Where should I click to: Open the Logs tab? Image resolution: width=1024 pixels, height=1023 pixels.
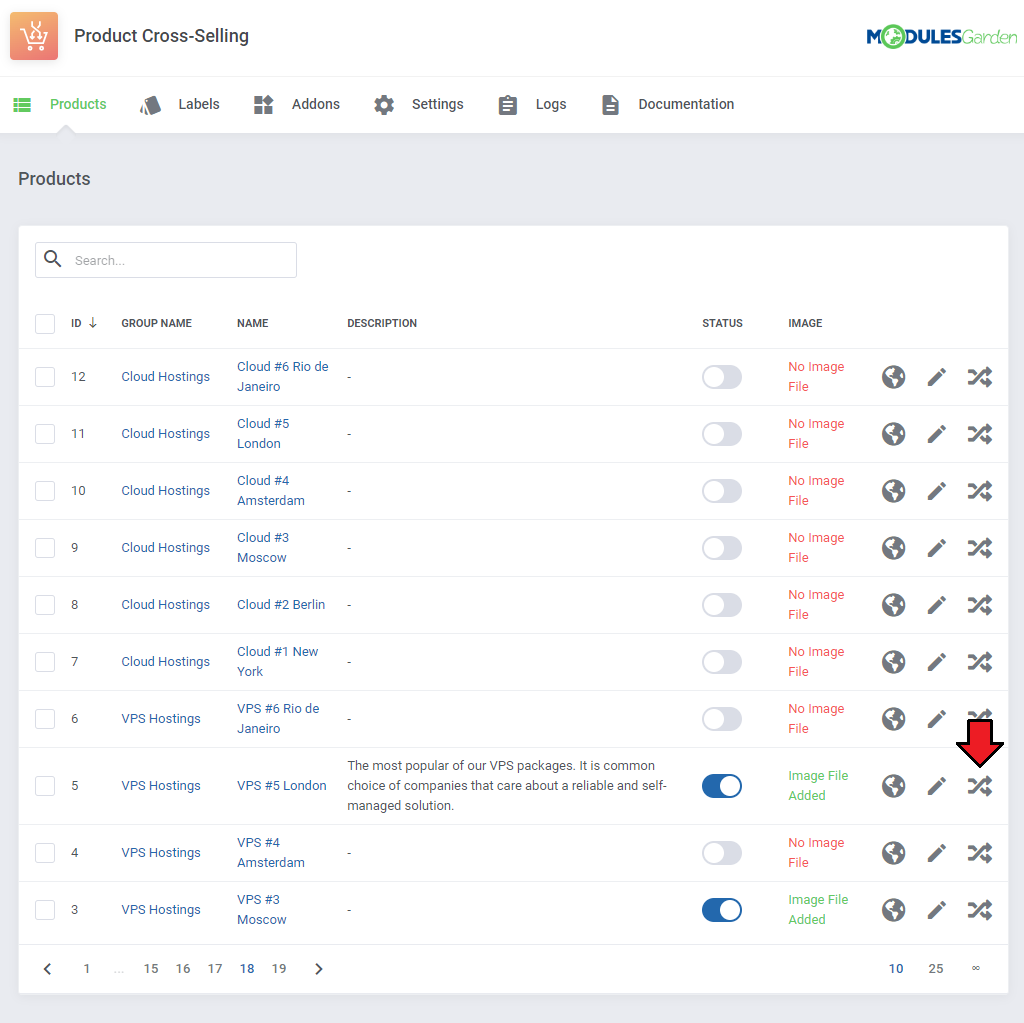click(x=532, y=105)
